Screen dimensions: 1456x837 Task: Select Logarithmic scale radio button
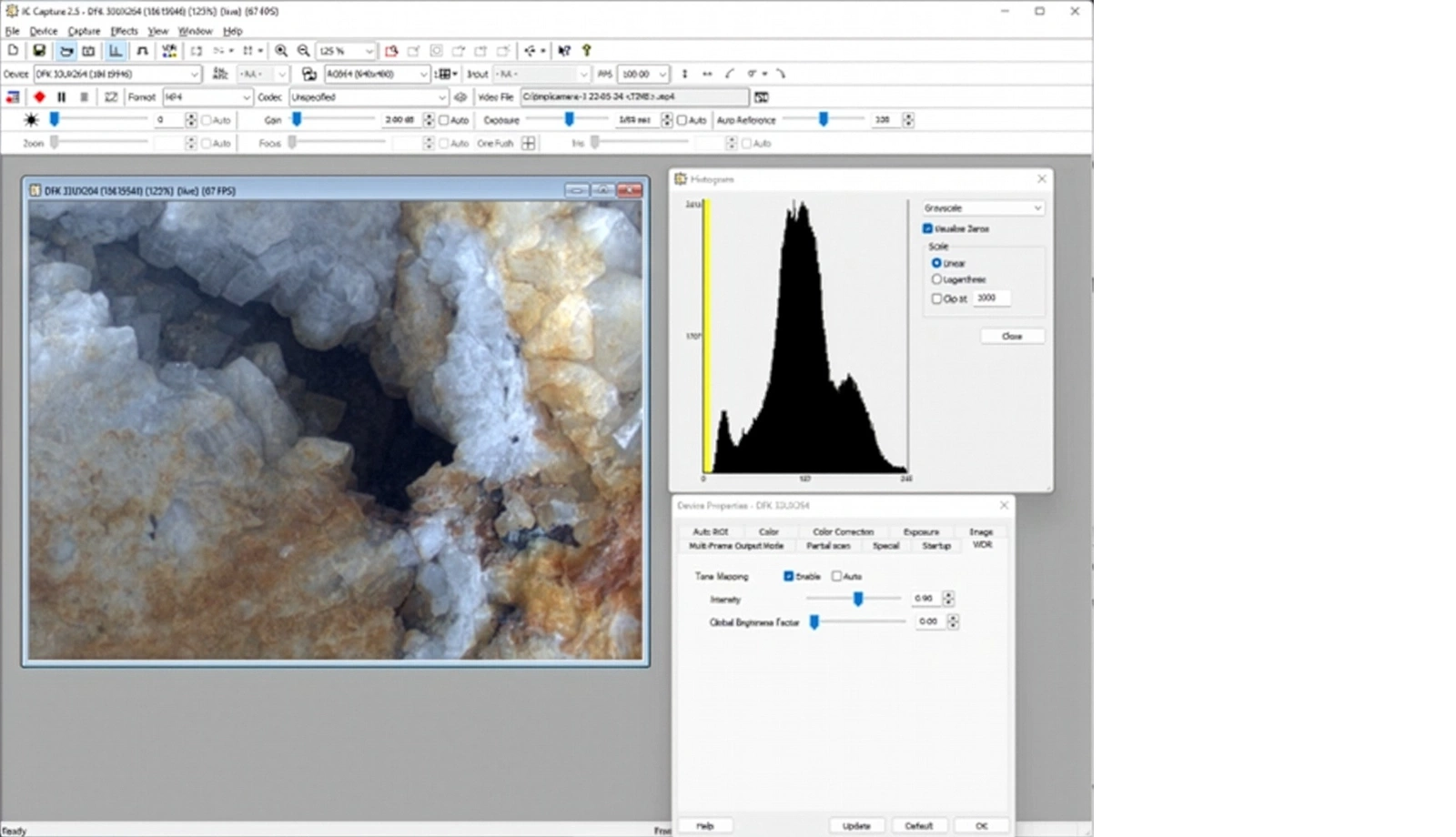pos(936,279)
